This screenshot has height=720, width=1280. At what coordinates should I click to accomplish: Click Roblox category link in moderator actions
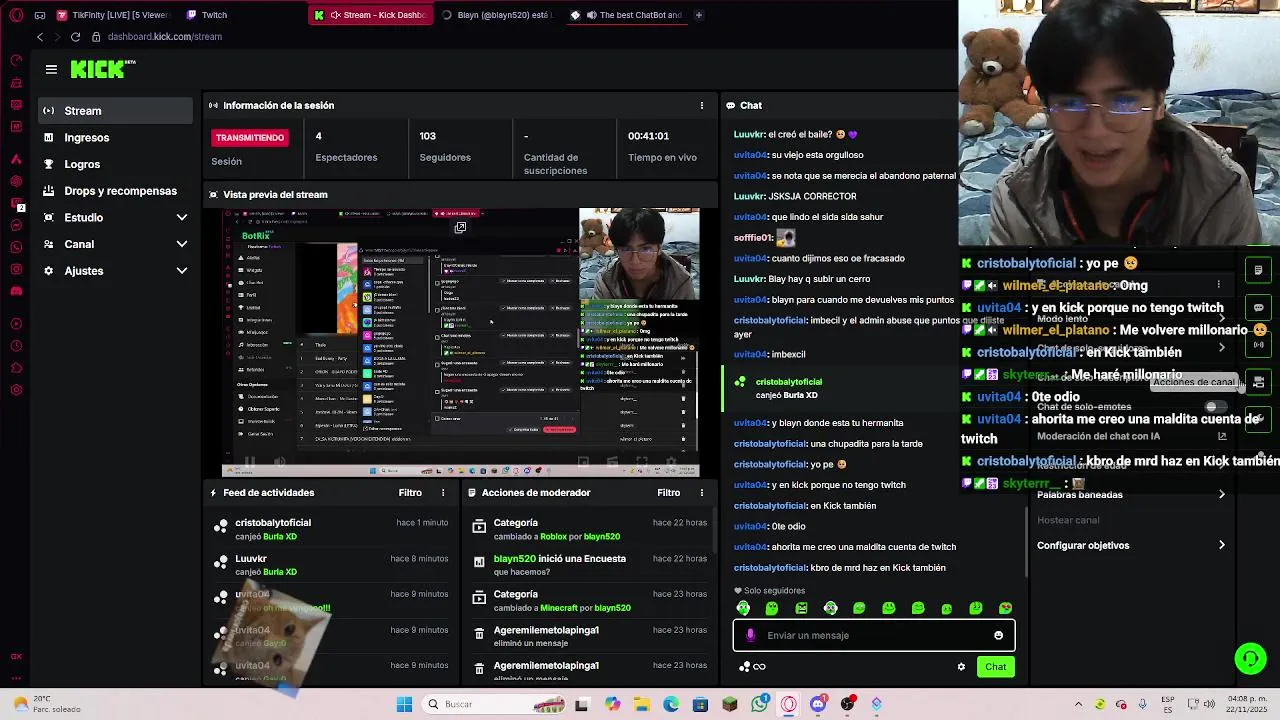pyautogui.click(x=553, y=537)
